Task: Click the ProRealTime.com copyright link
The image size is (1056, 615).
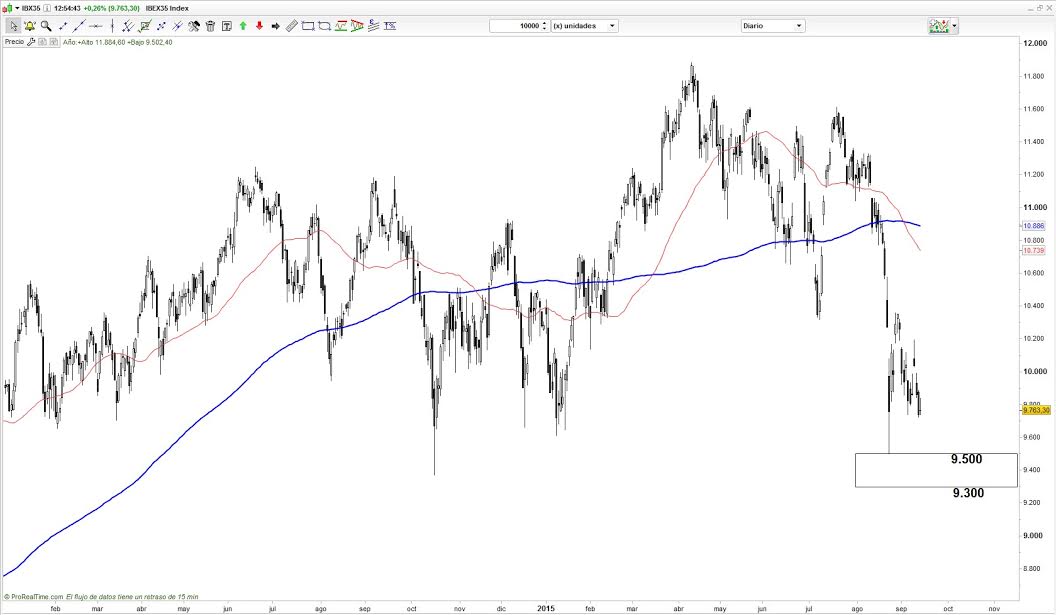Action: (x=34, y=597)
